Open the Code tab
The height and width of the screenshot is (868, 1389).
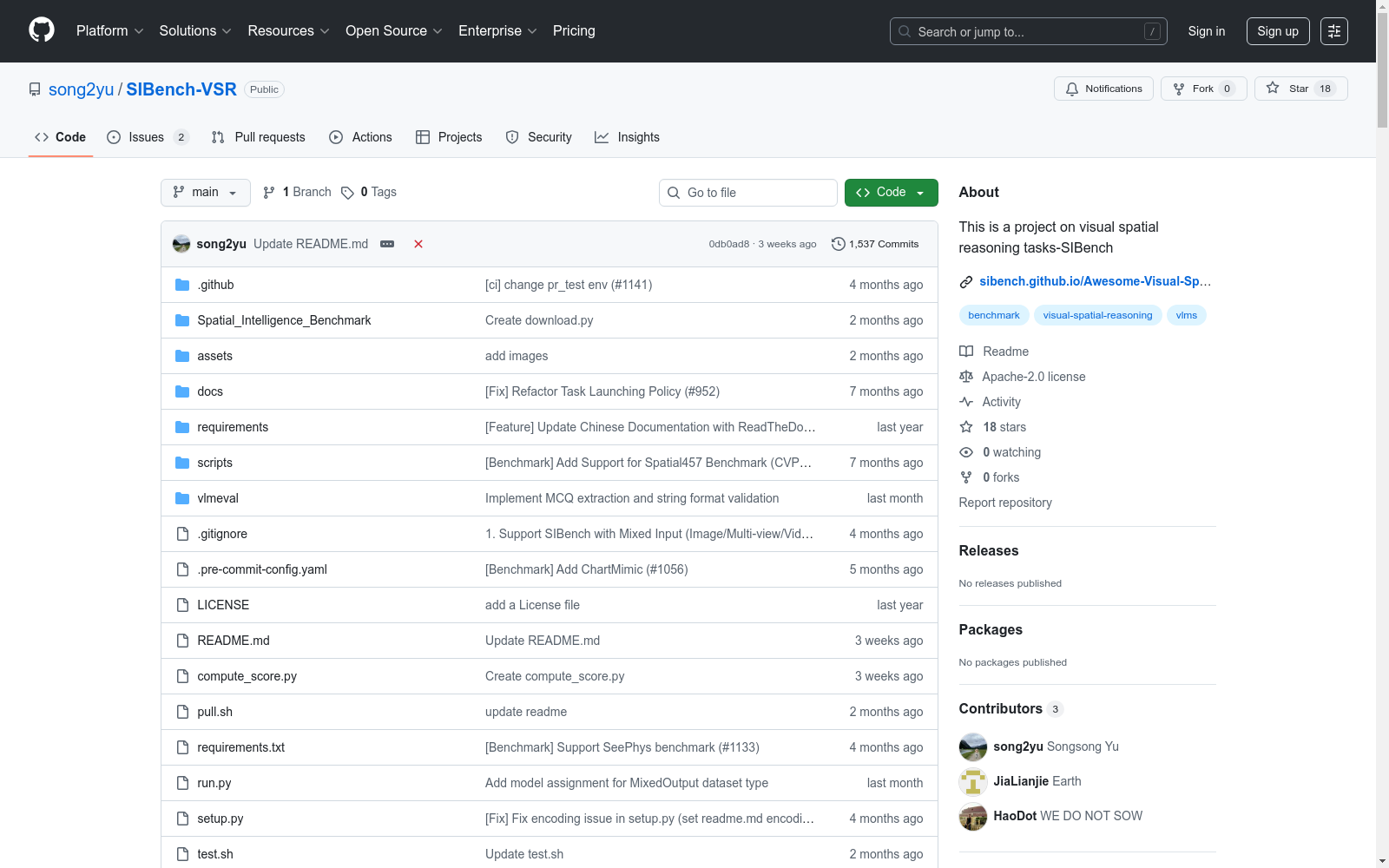[61, 137]
